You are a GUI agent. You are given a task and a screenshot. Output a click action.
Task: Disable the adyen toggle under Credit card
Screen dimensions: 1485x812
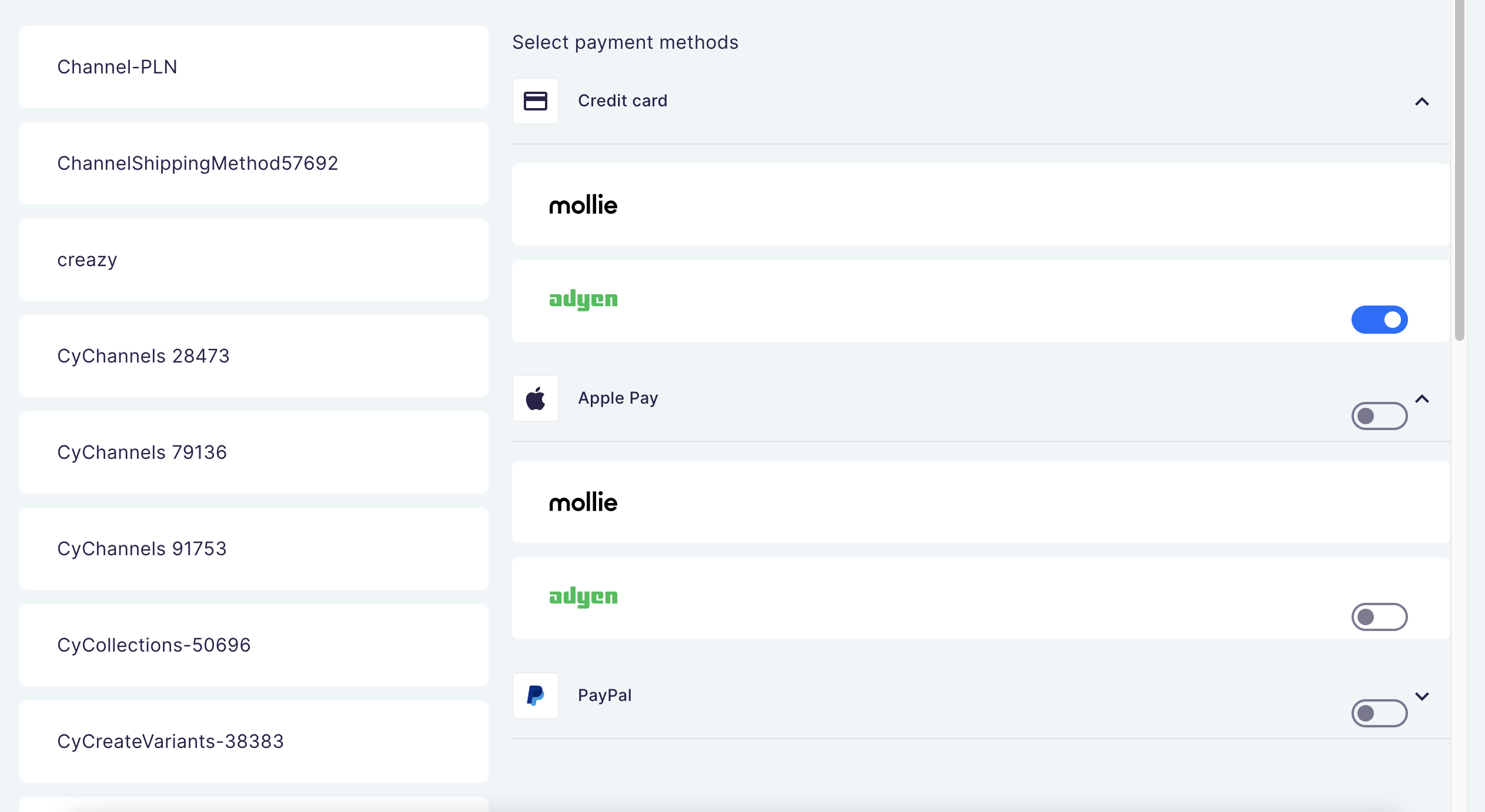pyautogui.click(x=1380, y=320)
